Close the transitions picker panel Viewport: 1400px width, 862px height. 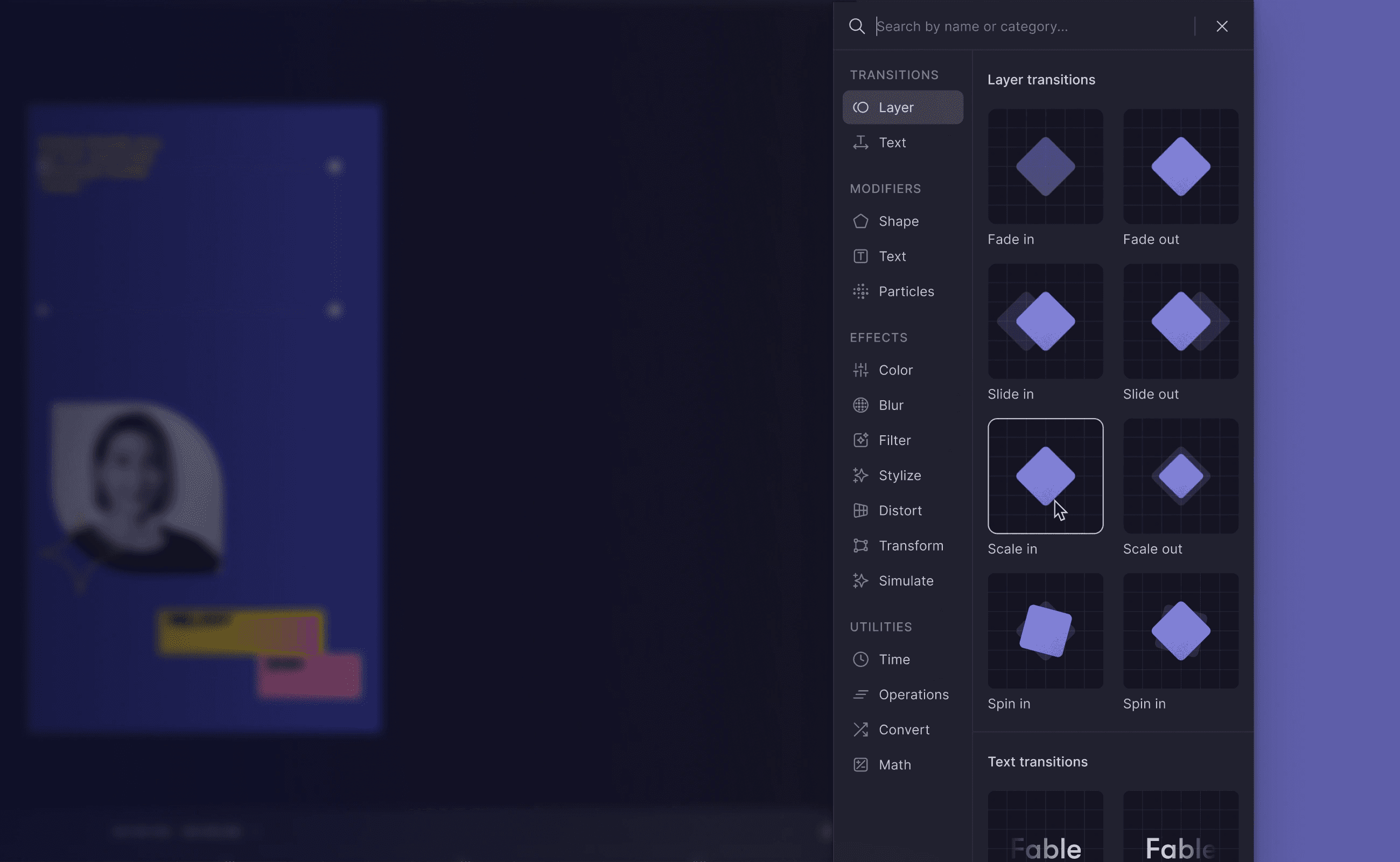coord(1222,26)
